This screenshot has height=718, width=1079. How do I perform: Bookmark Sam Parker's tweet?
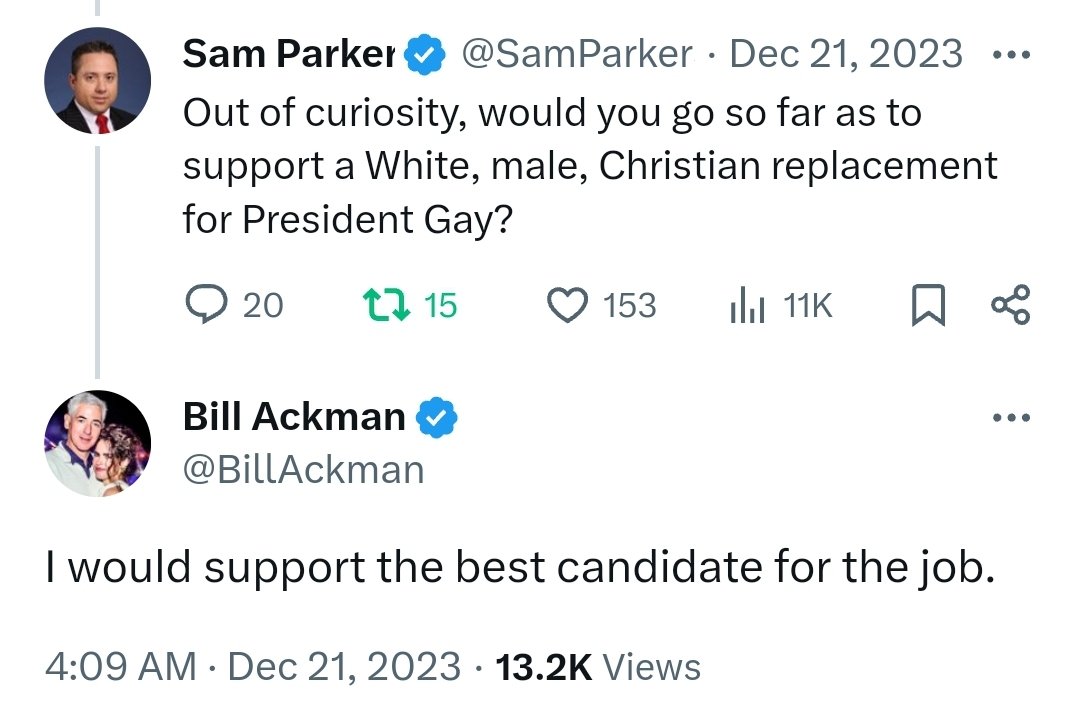[x=926, y=305]
